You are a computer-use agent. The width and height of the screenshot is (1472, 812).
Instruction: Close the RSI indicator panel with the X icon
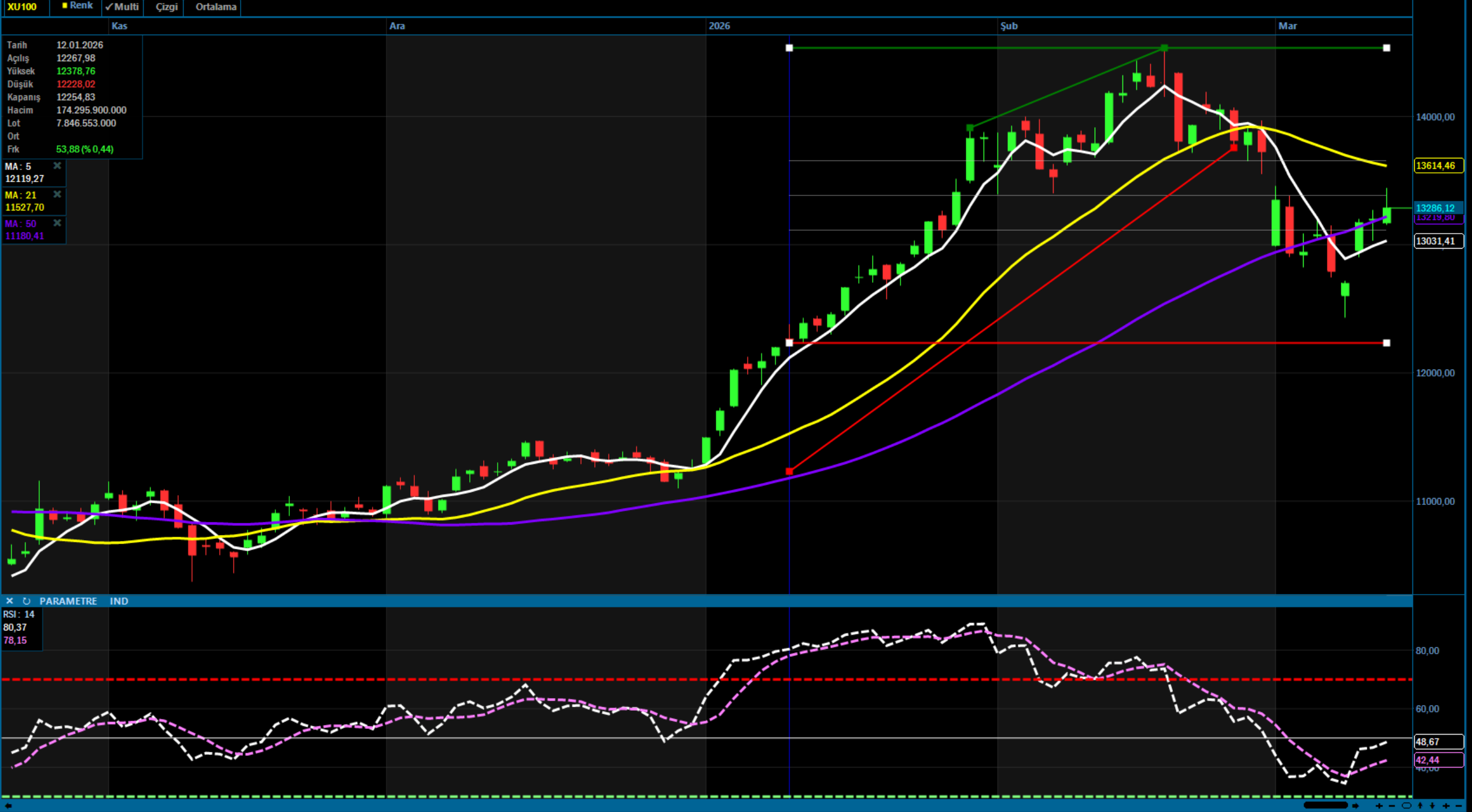point(9,601)
